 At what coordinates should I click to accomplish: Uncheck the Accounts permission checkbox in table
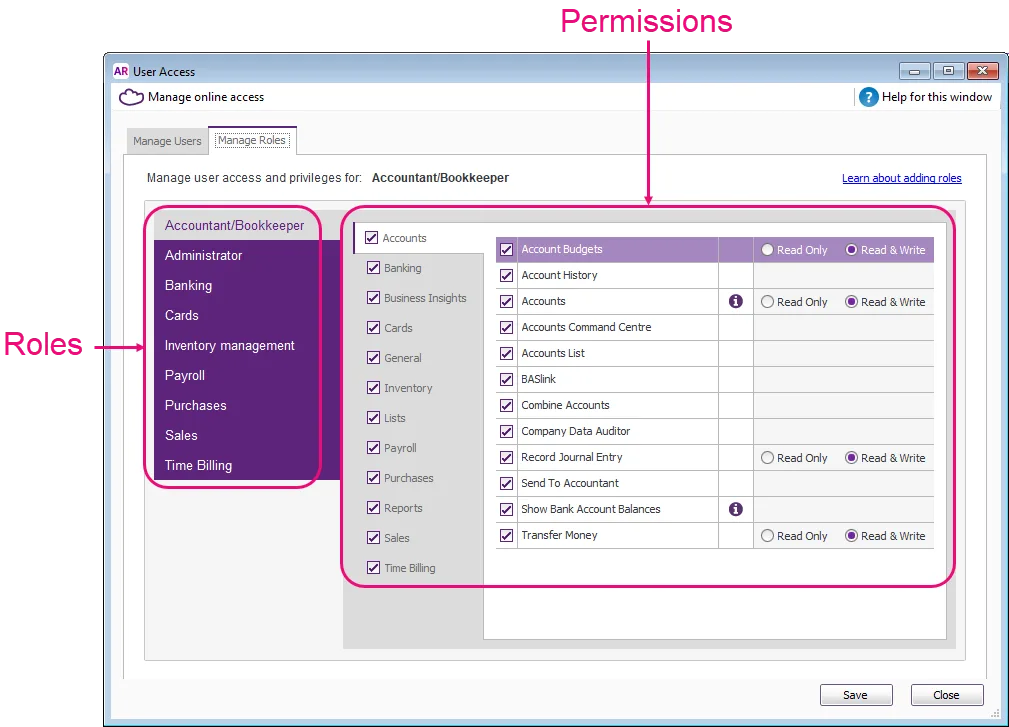click(x=506, y=301)
